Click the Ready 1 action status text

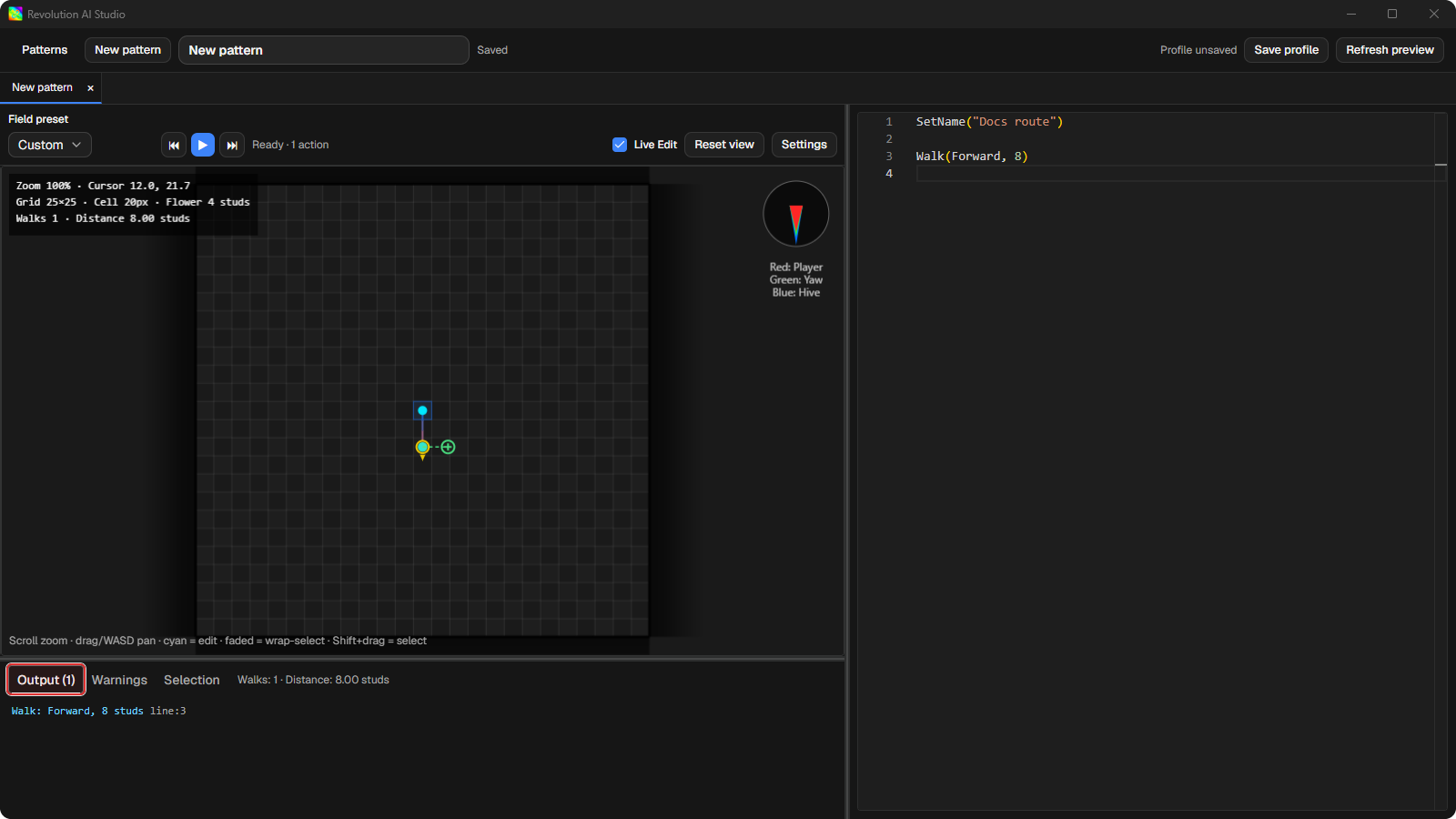click(290, 145)
